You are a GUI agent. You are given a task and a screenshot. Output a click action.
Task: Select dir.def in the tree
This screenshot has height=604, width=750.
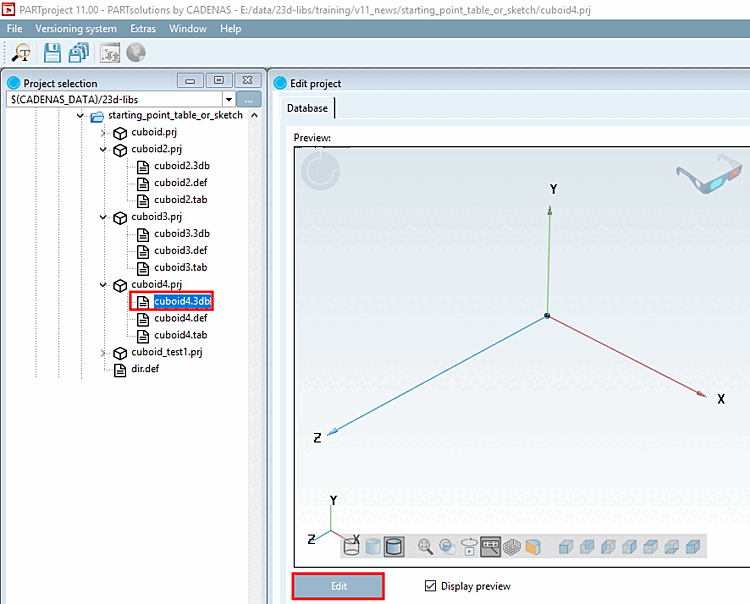tap(145, 369)
